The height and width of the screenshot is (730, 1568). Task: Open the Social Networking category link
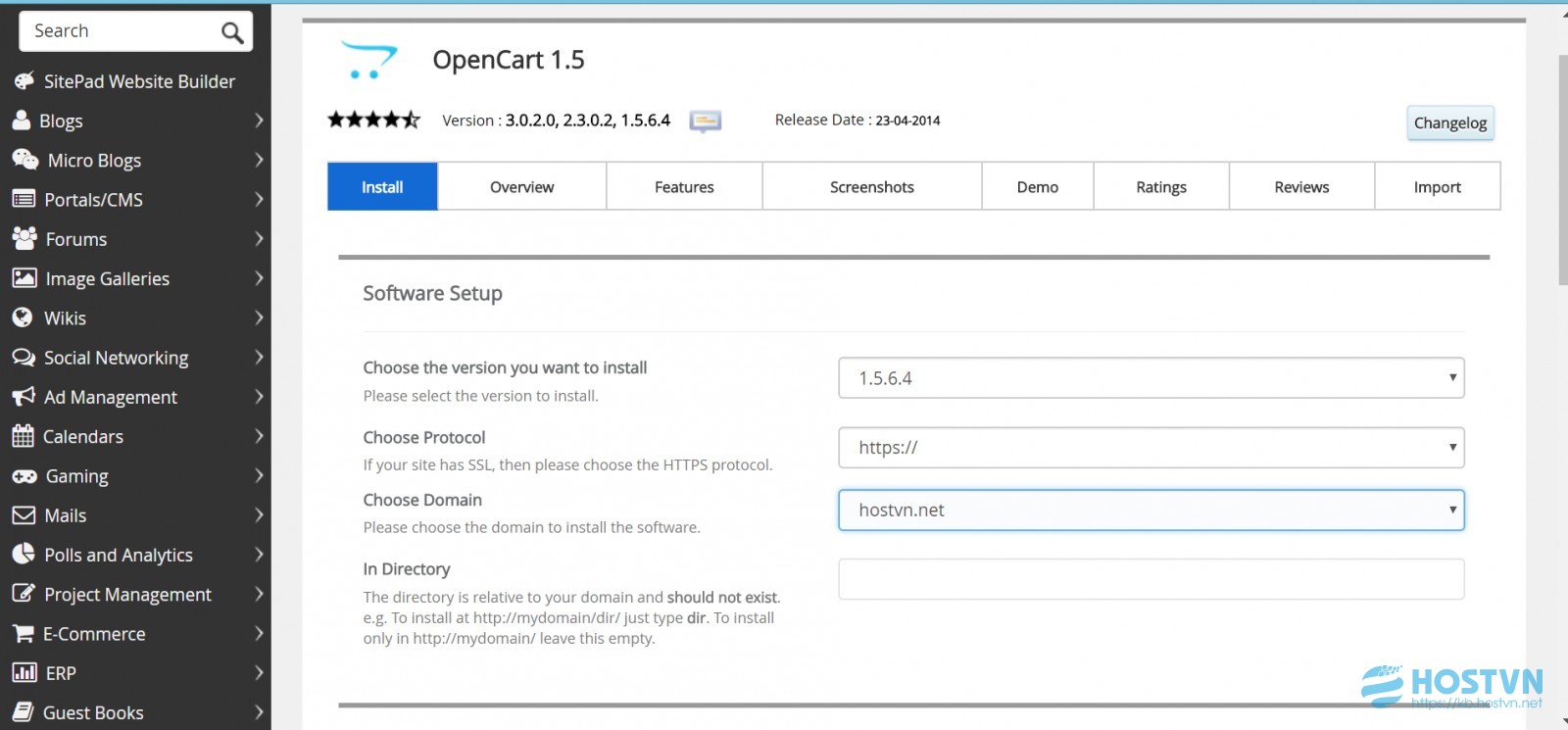point(117,358)
